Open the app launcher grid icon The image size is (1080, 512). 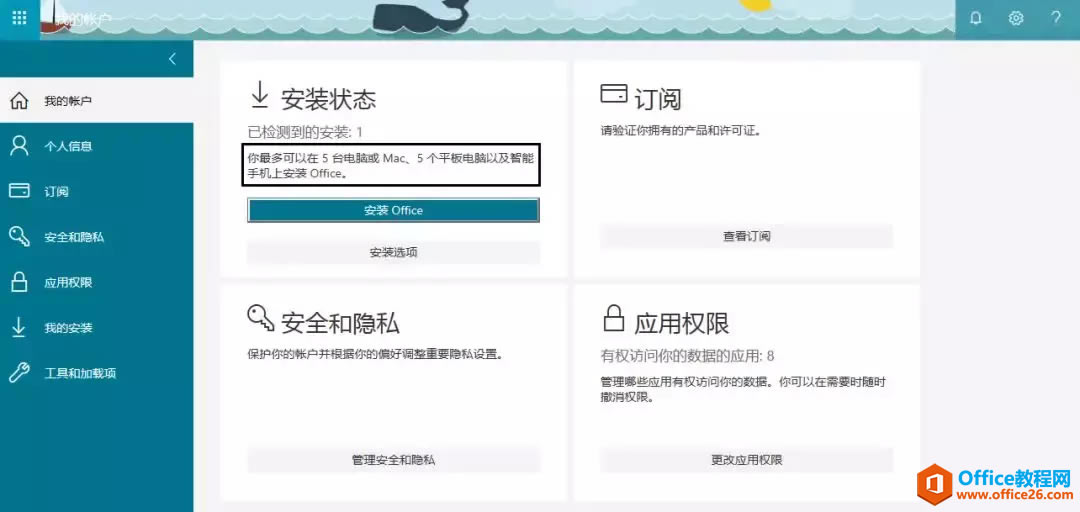(x=19, y=19)
